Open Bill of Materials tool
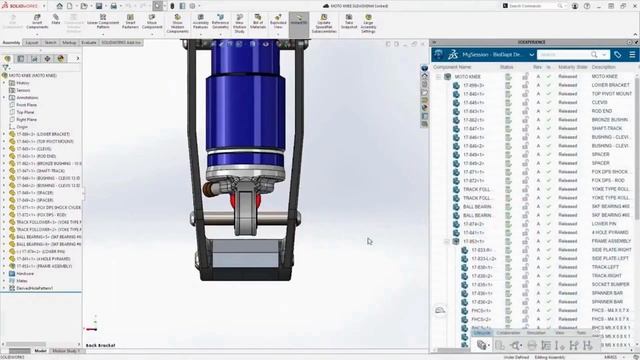Image resolution: width=640 pixels, height=360 pixels. (x=258, y=22)
